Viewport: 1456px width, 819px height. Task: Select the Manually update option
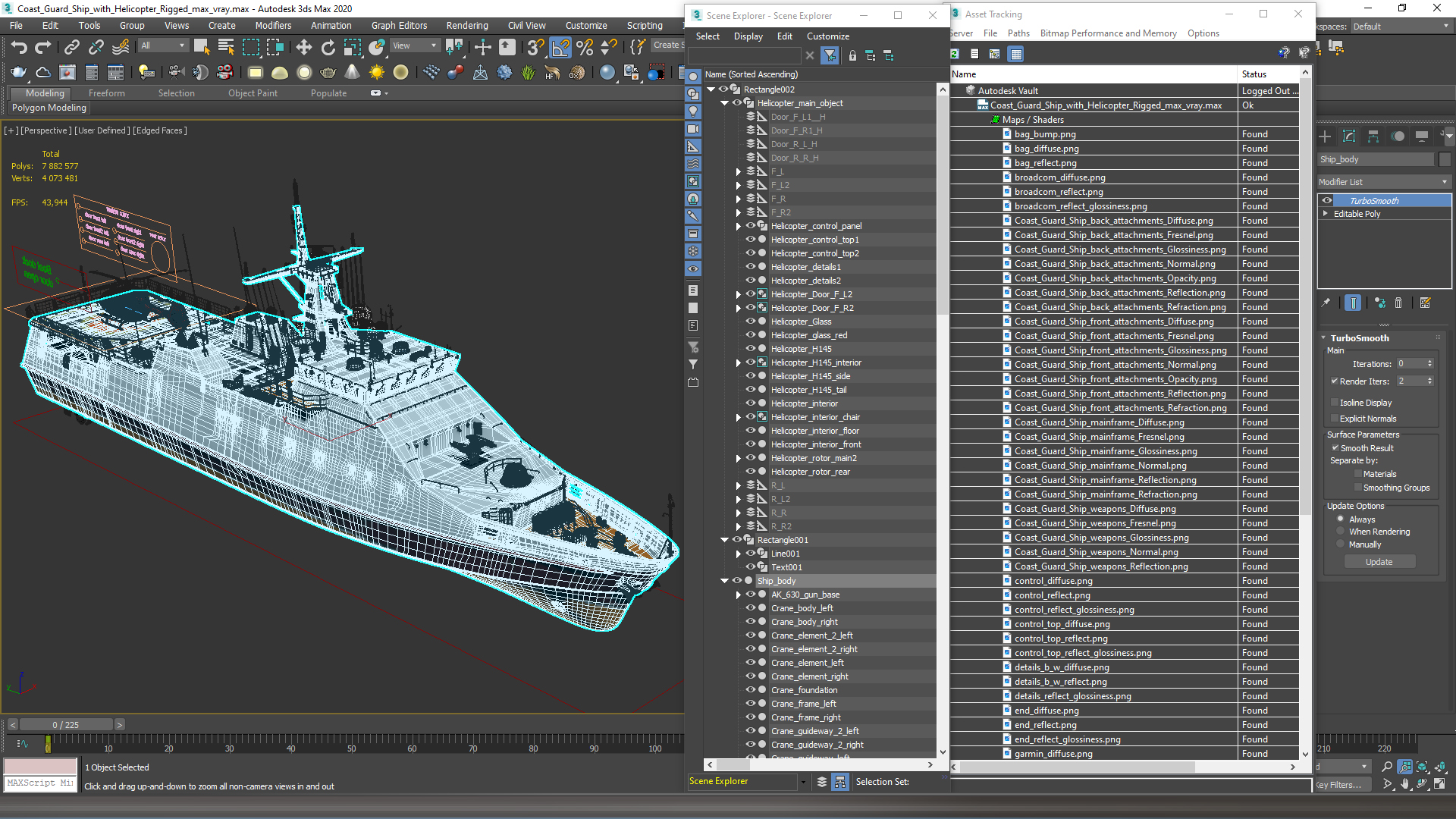pyautogui.click(x=1341, y=544)
